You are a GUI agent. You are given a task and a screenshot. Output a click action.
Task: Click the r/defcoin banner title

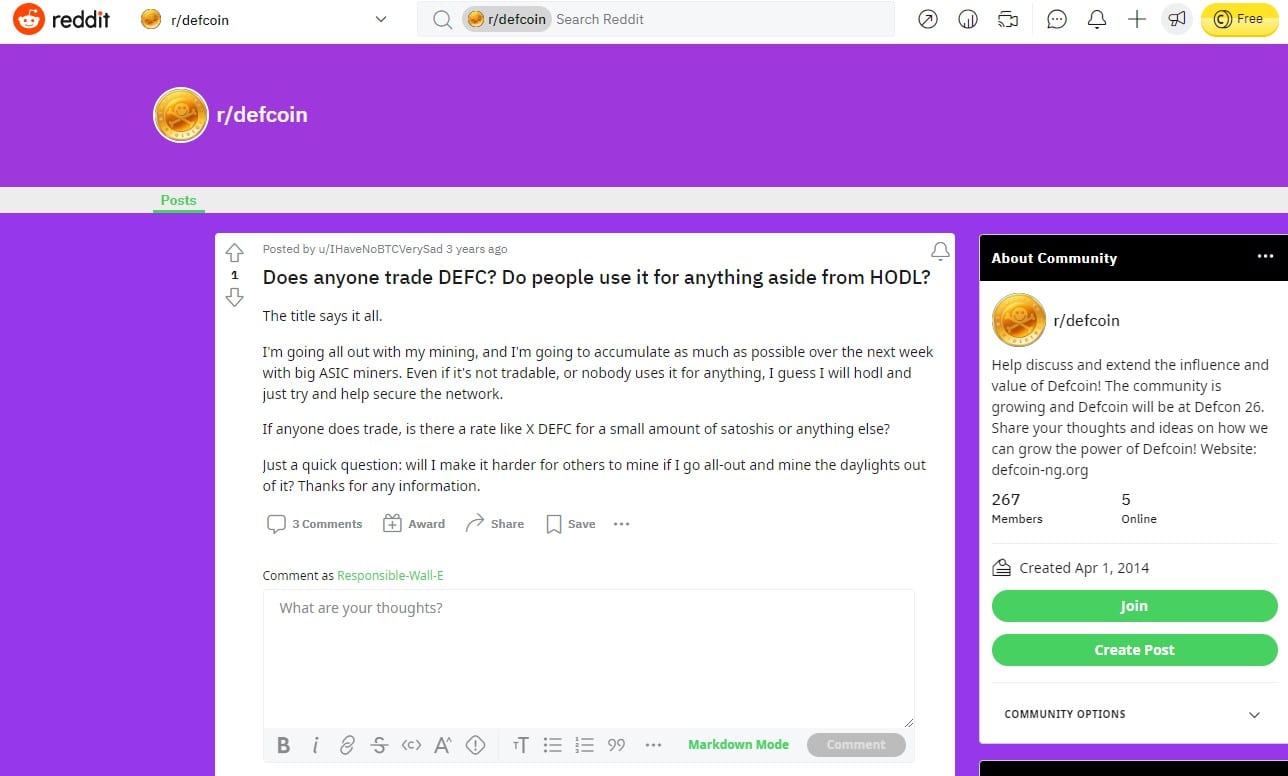[262, 115]
